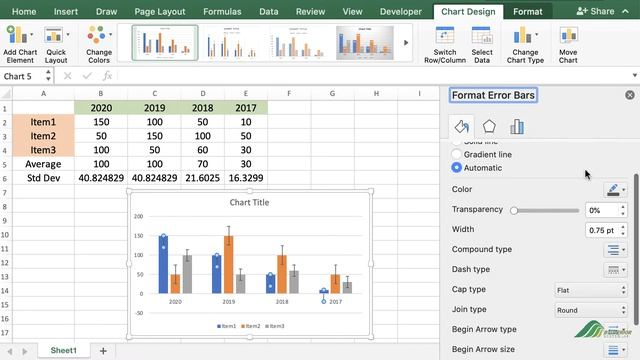This screenshot has height=360, width=640.
Task: Open the Formulas tab
Action: tap(222, 11)
